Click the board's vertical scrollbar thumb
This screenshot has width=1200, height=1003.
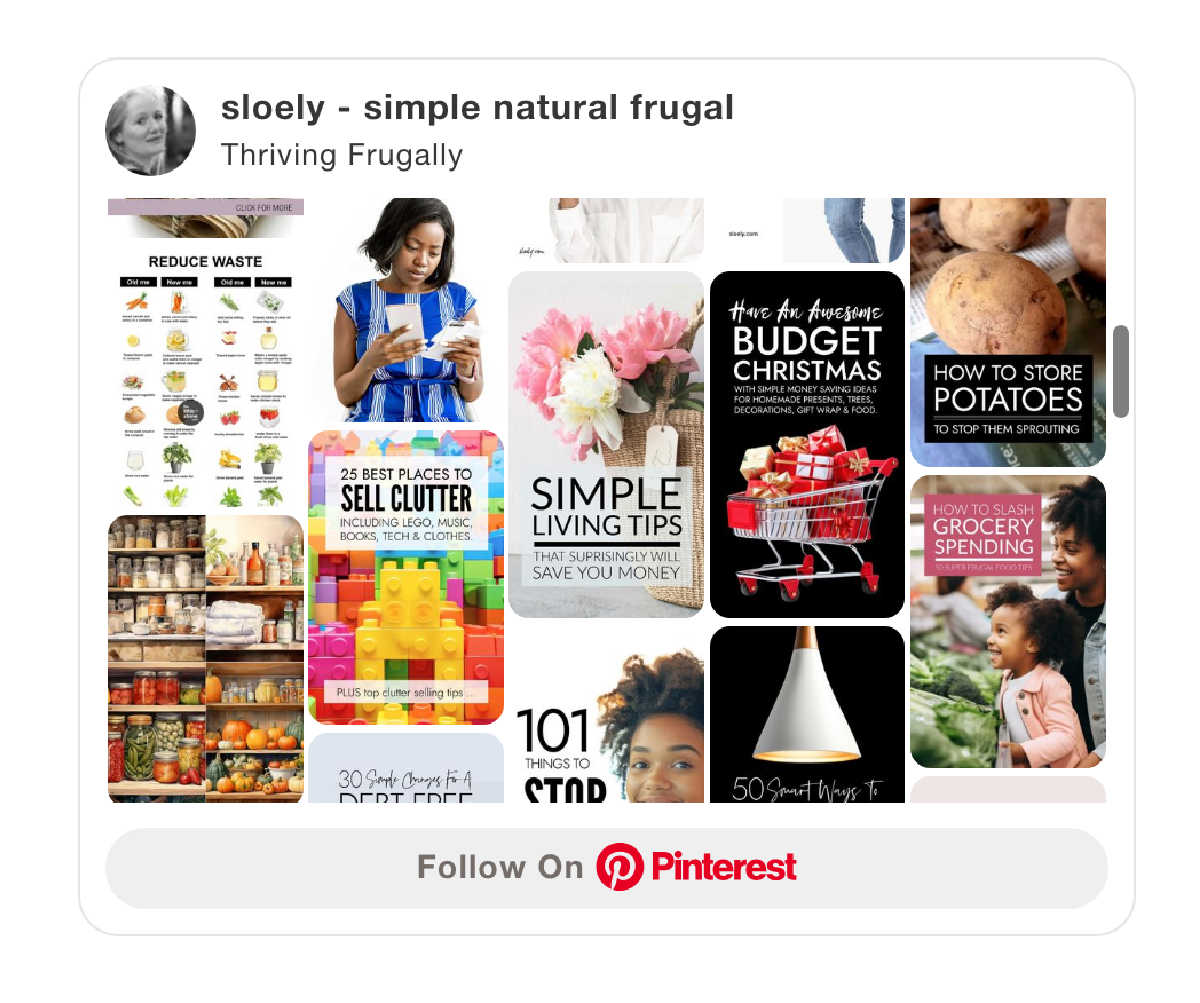point(1121,371)
